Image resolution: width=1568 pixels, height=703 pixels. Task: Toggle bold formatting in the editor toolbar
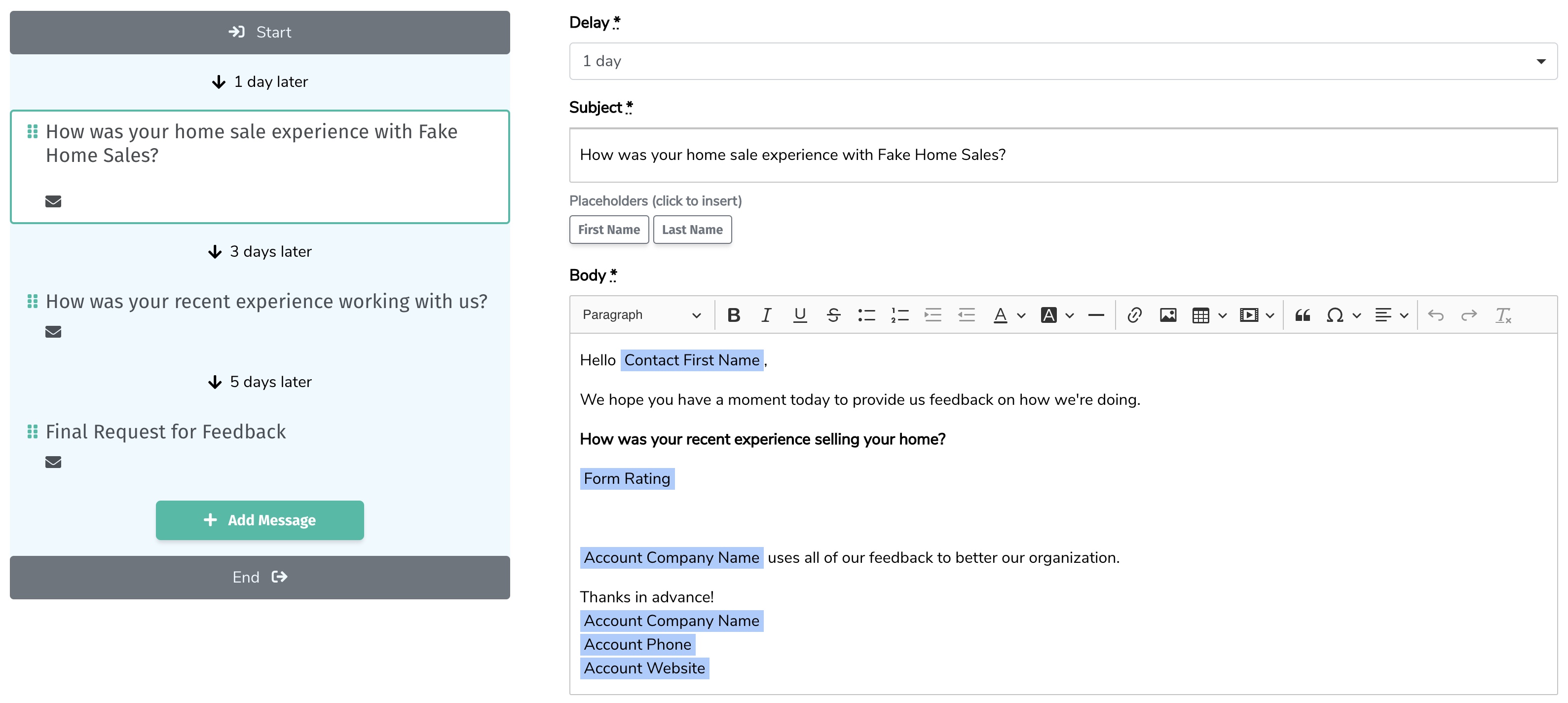tap(734, 315)
